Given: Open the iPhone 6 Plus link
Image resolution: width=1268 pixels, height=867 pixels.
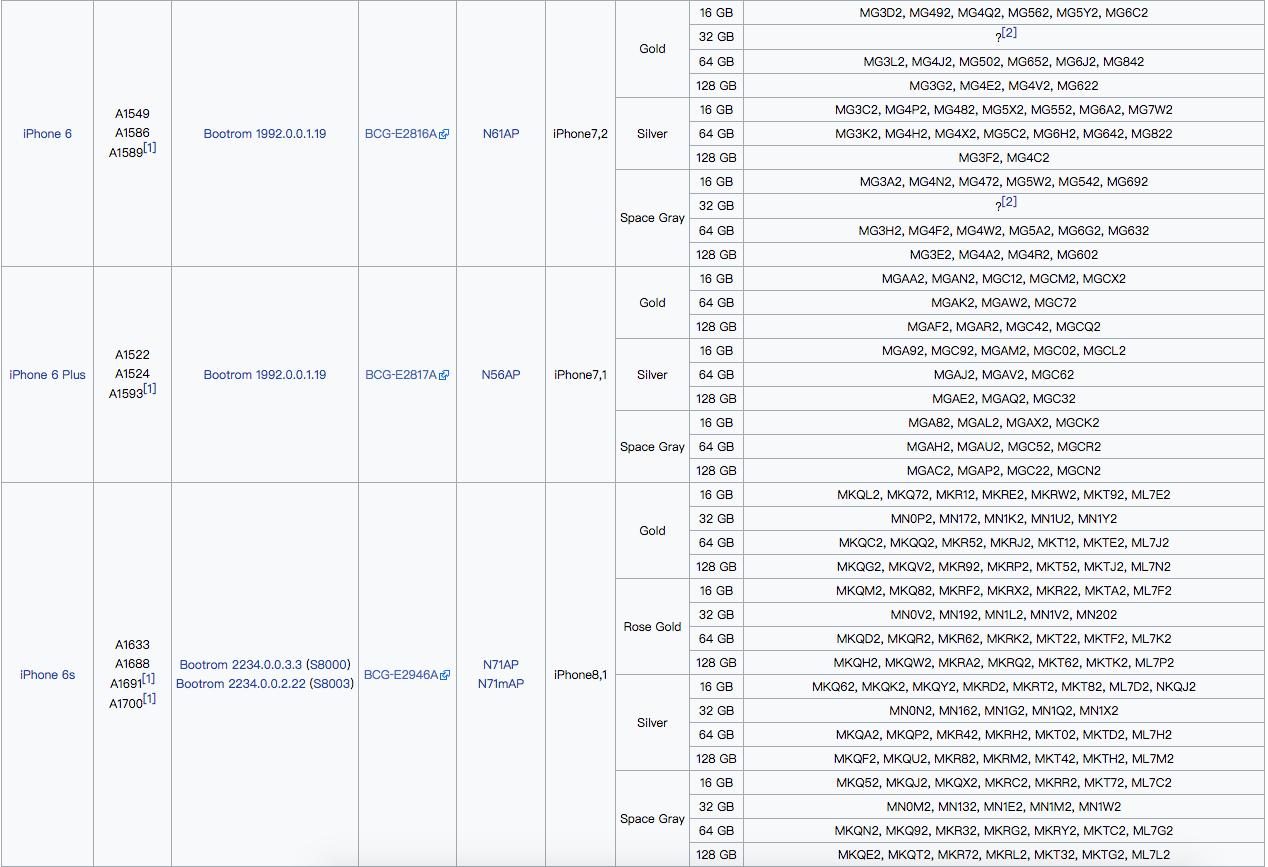Looking at the screenshot, I should (47, 375).
